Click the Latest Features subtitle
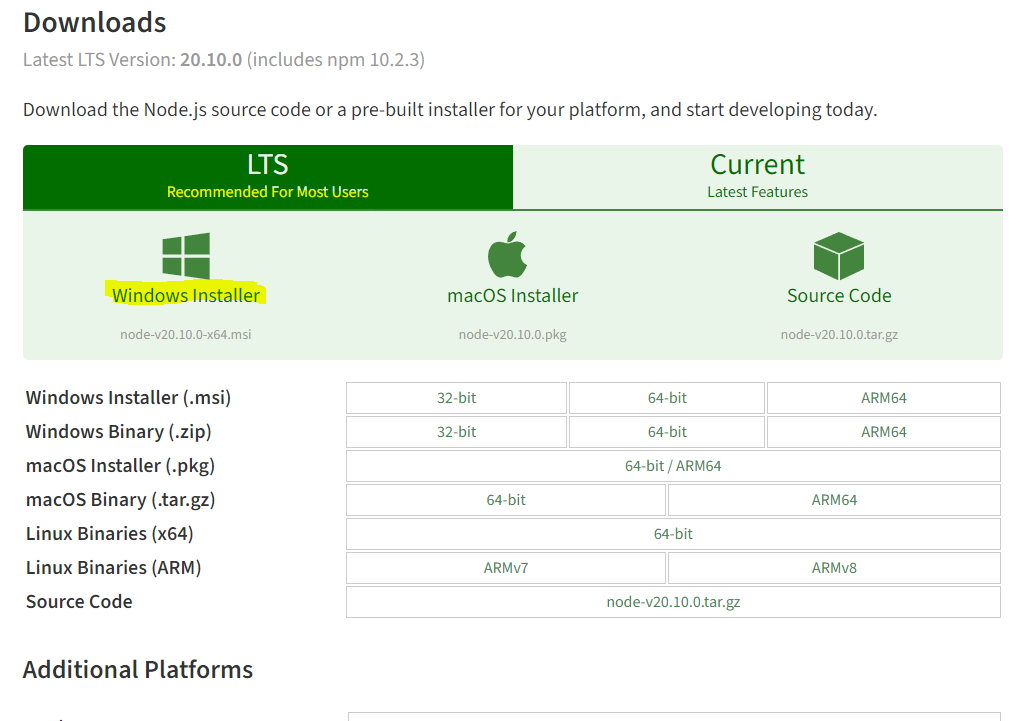The image size is (1034, 721). pos(758,192)
